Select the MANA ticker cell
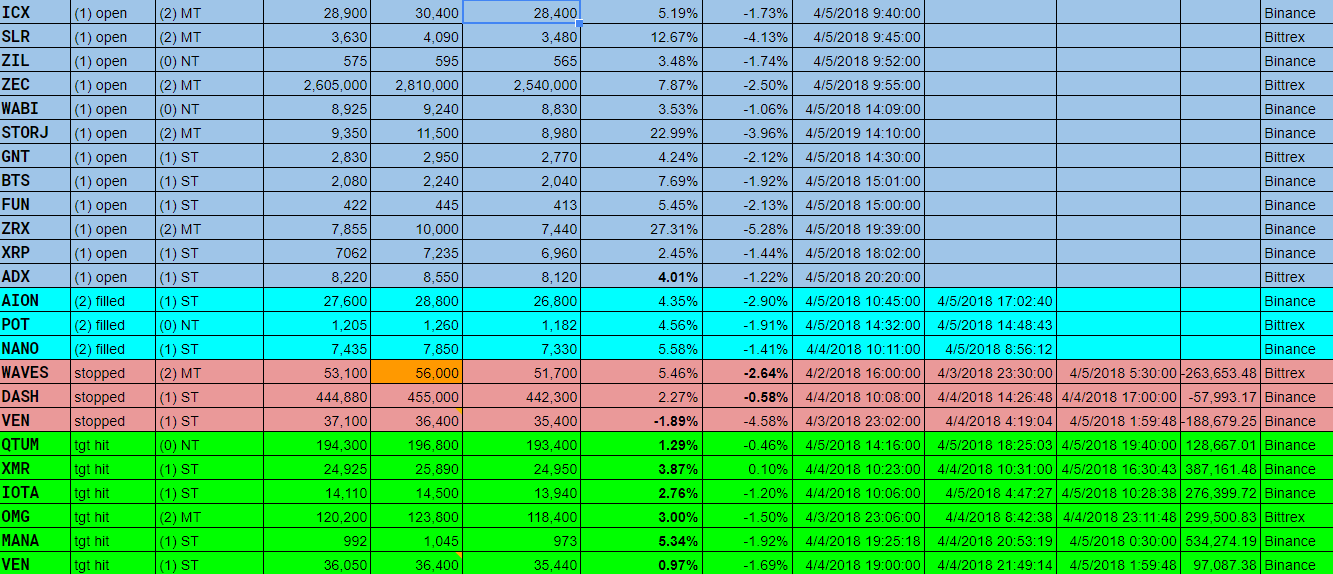 tap(35, 541)
